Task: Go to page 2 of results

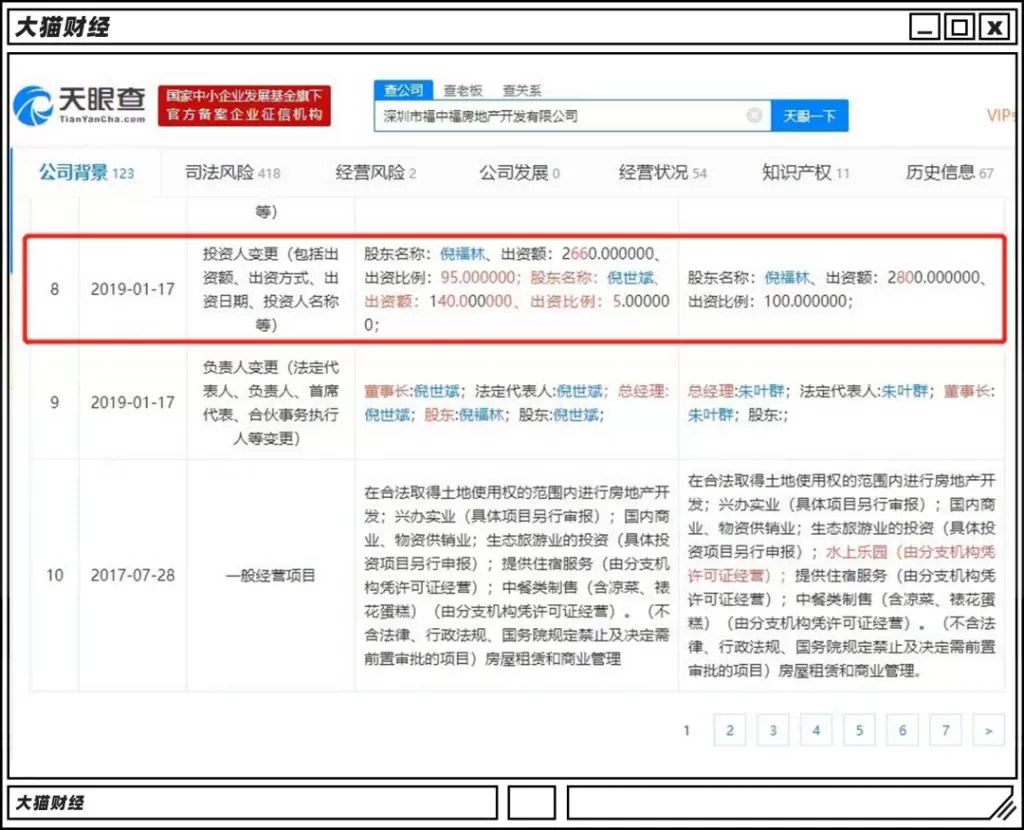Action: (x=729, y=730)
